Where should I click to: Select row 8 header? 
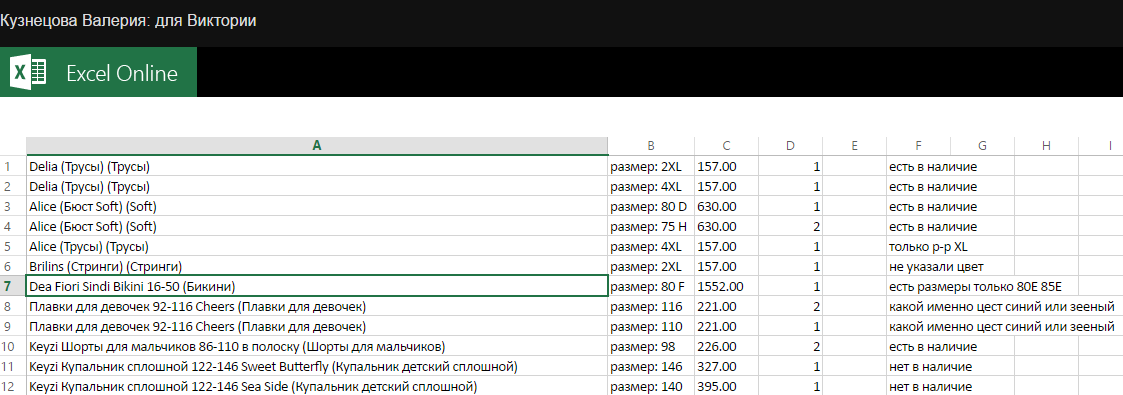[x=13, y=307]
